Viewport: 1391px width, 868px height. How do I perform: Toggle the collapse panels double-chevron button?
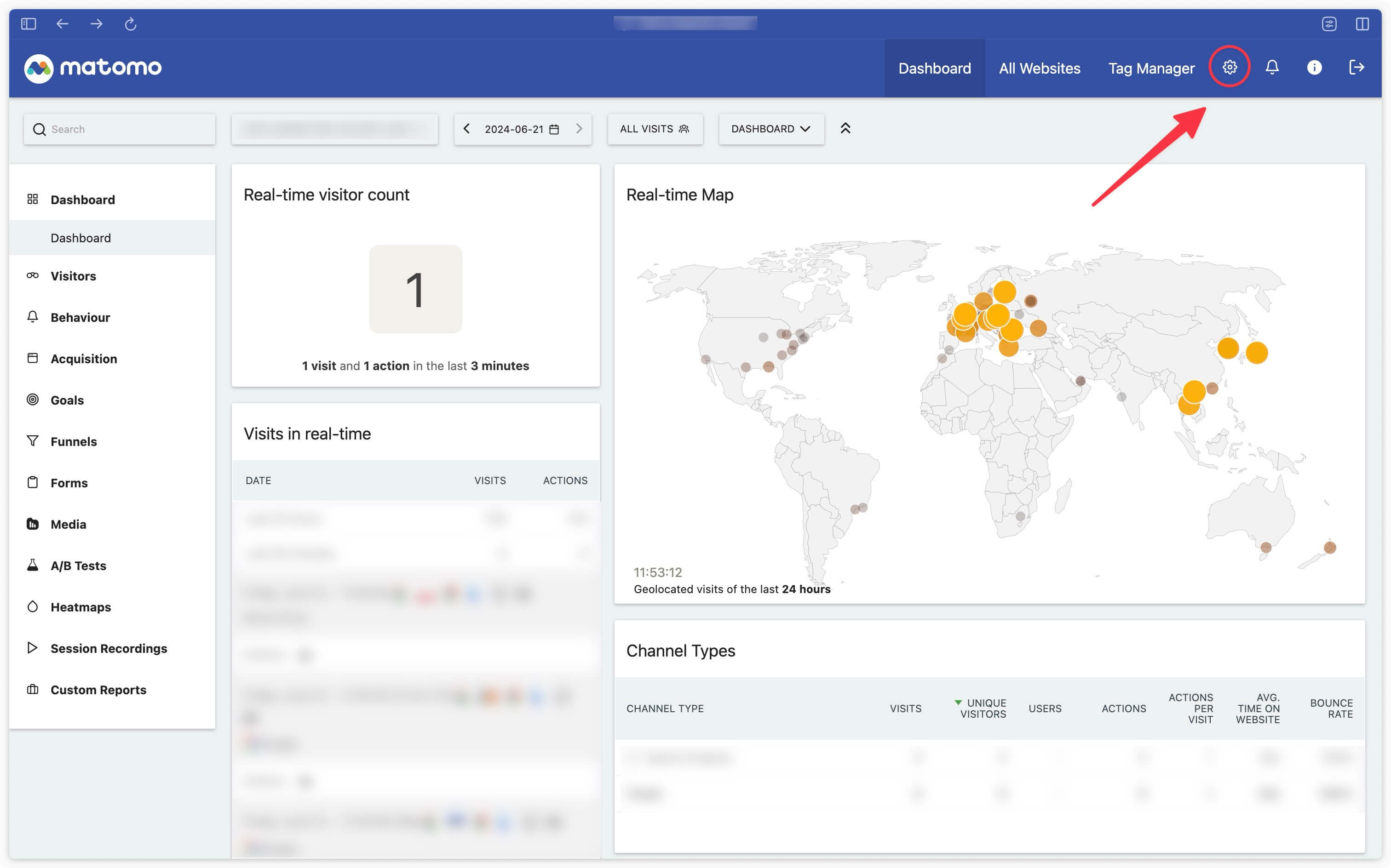(x=845, y=128)
